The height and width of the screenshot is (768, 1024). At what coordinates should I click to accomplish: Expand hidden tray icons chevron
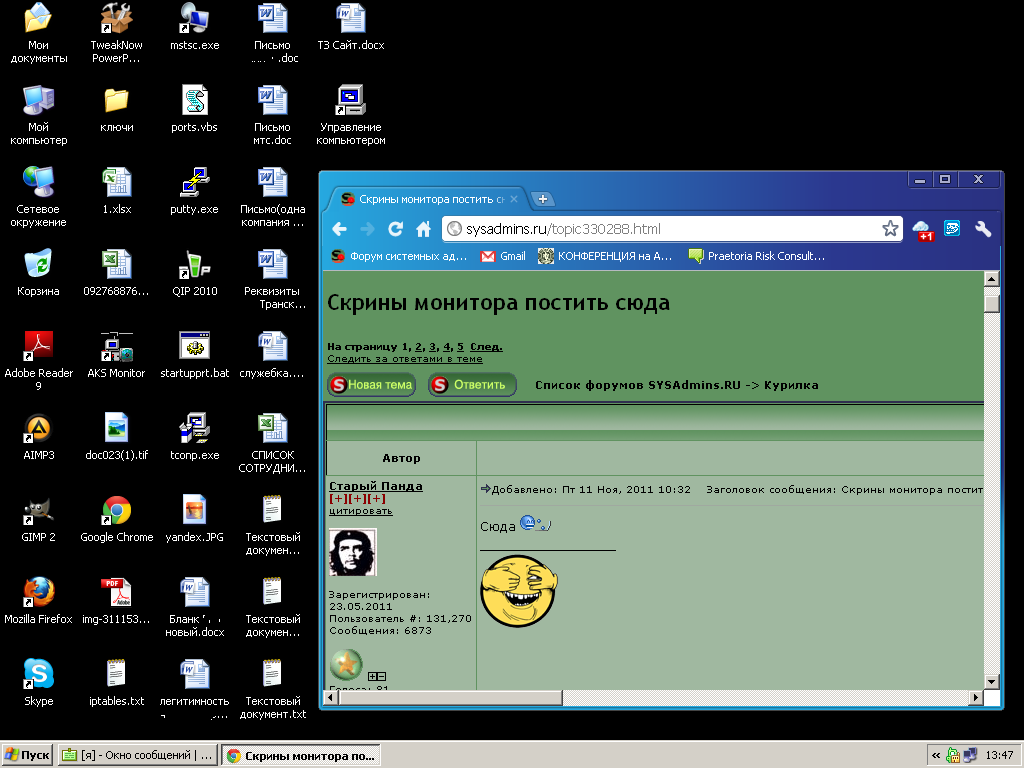936,756
